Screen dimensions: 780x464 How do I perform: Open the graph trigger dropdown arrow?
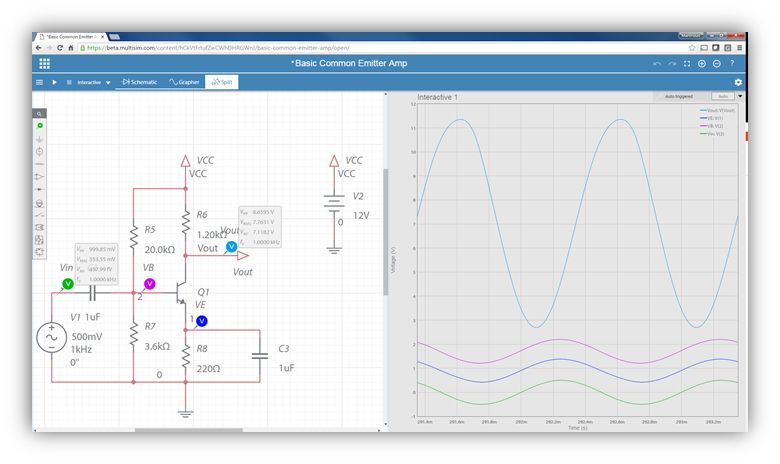(740, 96)
